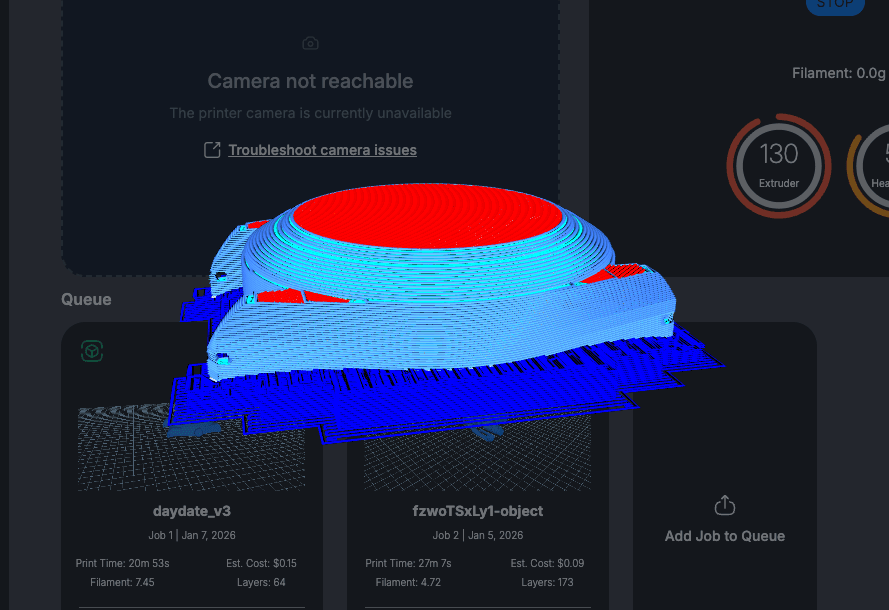Screen dimensions: 889x610
Task: Click the green cube icon on the daydate_v3 card
Action: click(92, 351)
